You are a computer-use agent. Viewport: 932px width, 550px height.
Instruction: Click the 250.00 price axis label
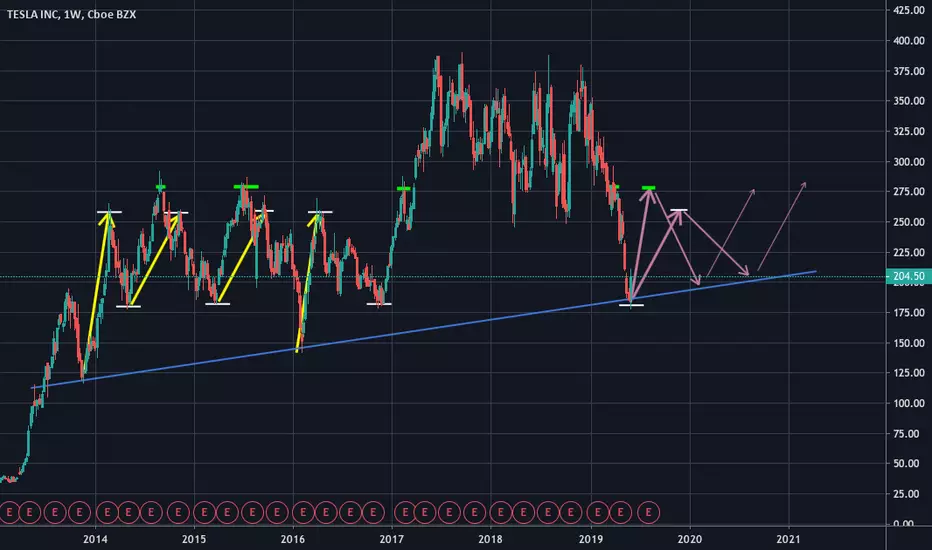(909, 222)
